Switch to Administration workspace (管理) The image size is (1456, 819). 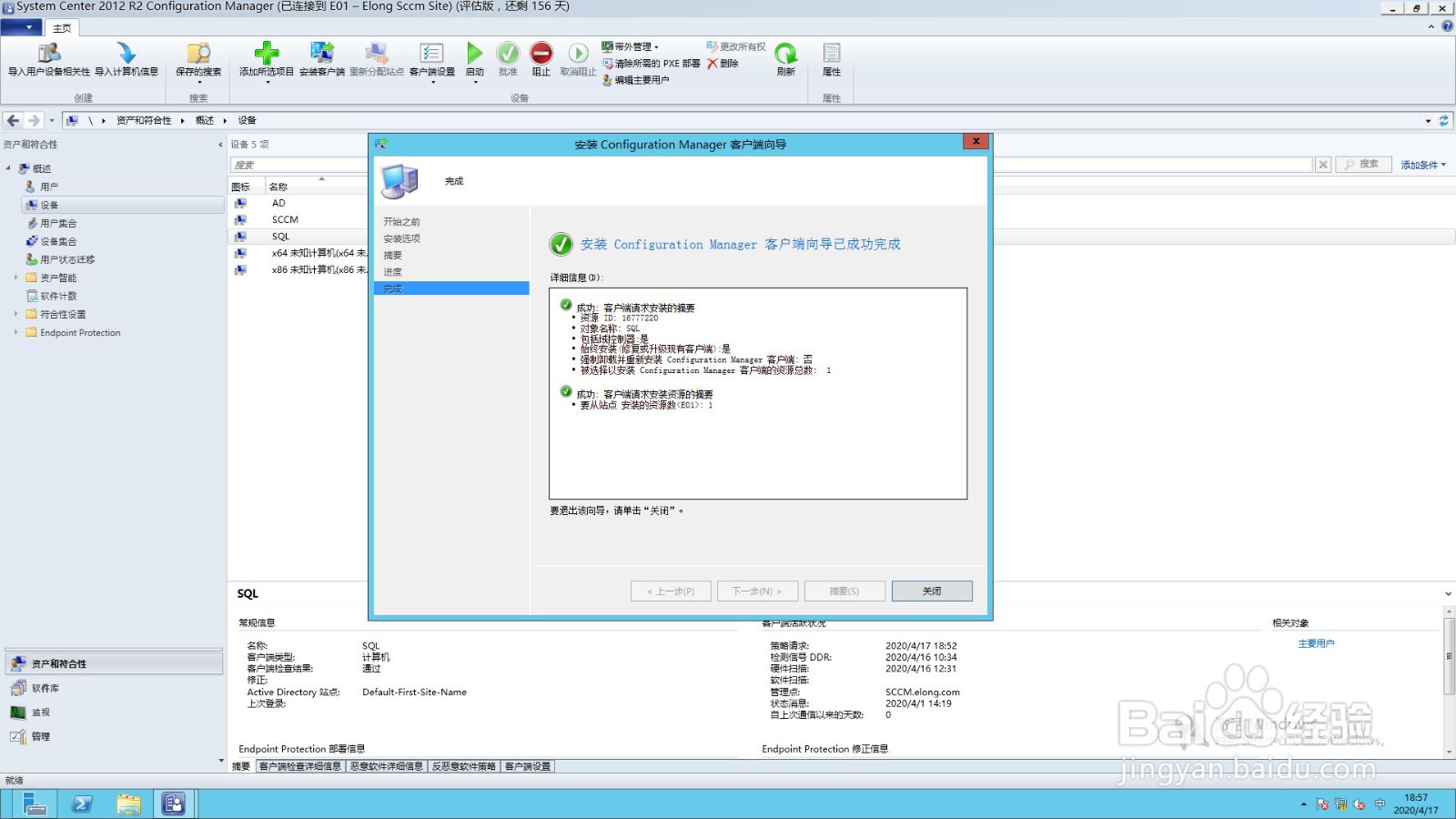point(114,736)
